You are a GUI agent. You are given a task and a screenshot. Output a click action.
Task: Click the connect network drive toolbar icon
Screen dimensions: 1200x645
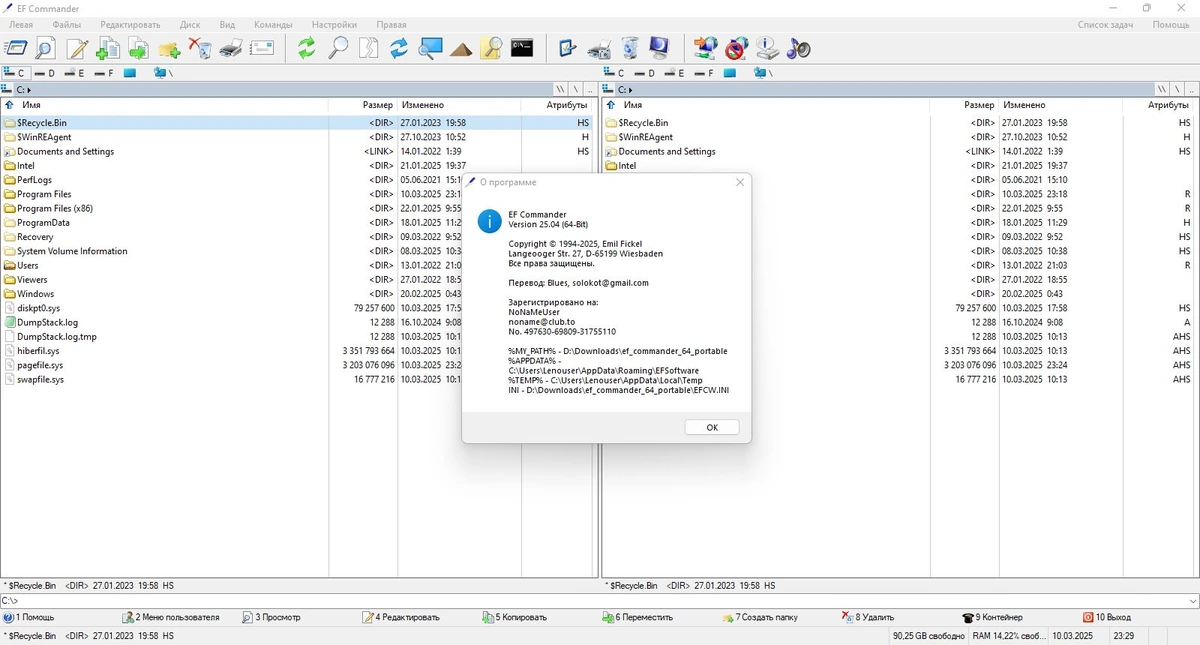(x=706, y=47)
